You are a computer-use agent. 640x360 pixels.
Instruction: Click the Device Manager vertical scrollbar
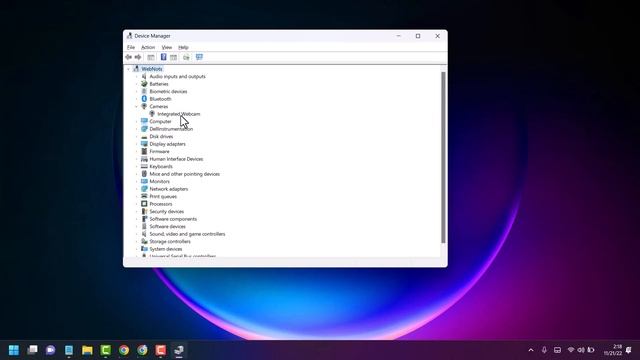(443, 158)
